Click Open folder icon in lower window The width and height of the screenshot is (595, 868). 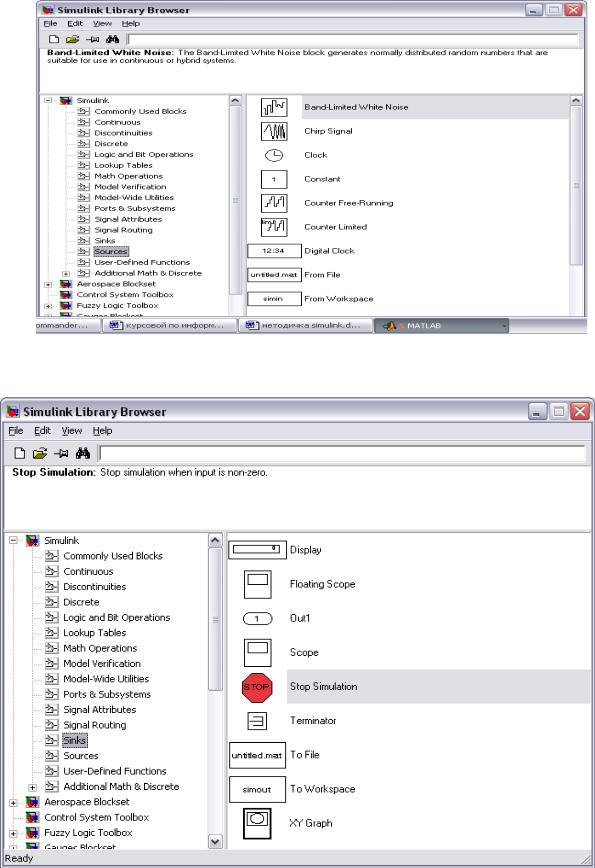tap(40, 453)
